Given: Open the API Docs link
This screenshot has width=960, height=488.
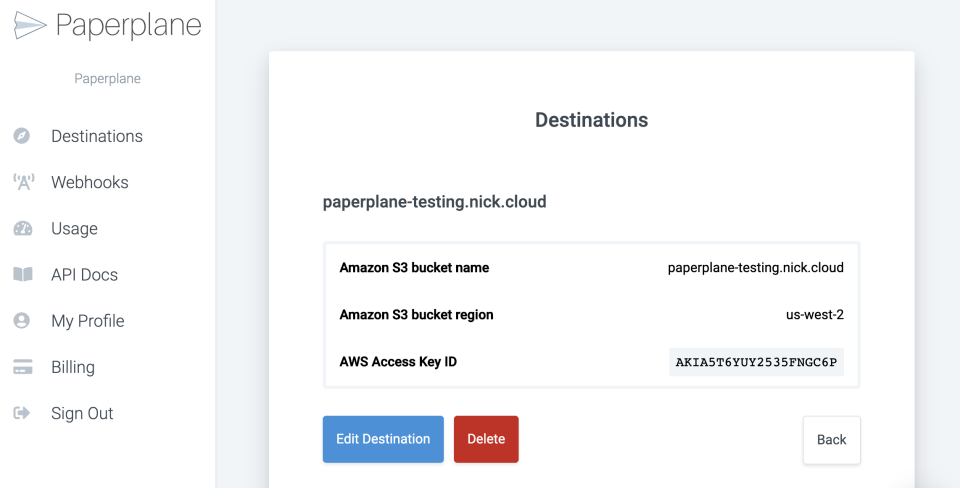Looking at the screenshot, I should click(x=85, y=274).
